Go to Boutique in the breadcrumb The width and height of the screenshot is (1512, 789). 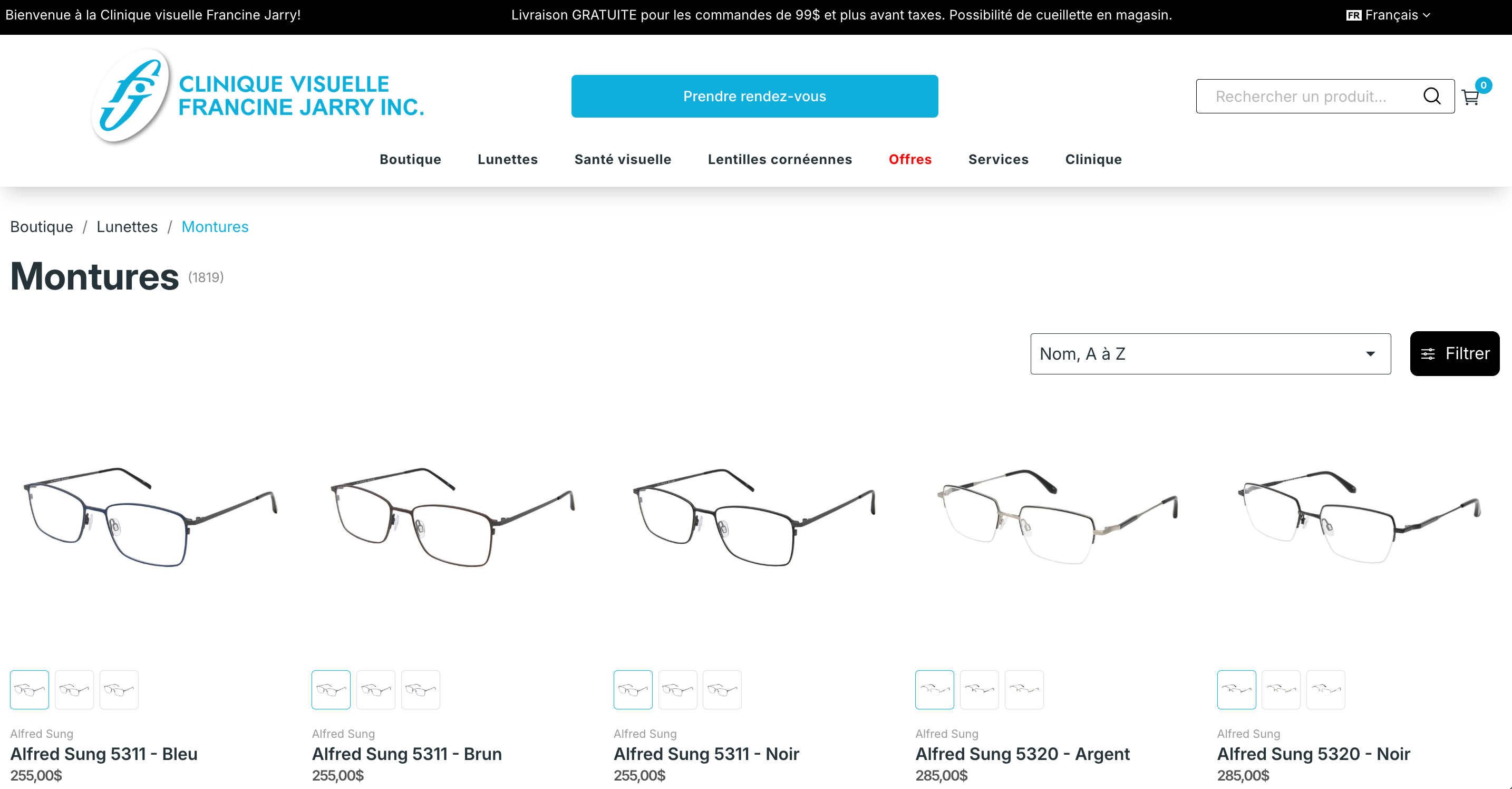(x=42, y=227)
